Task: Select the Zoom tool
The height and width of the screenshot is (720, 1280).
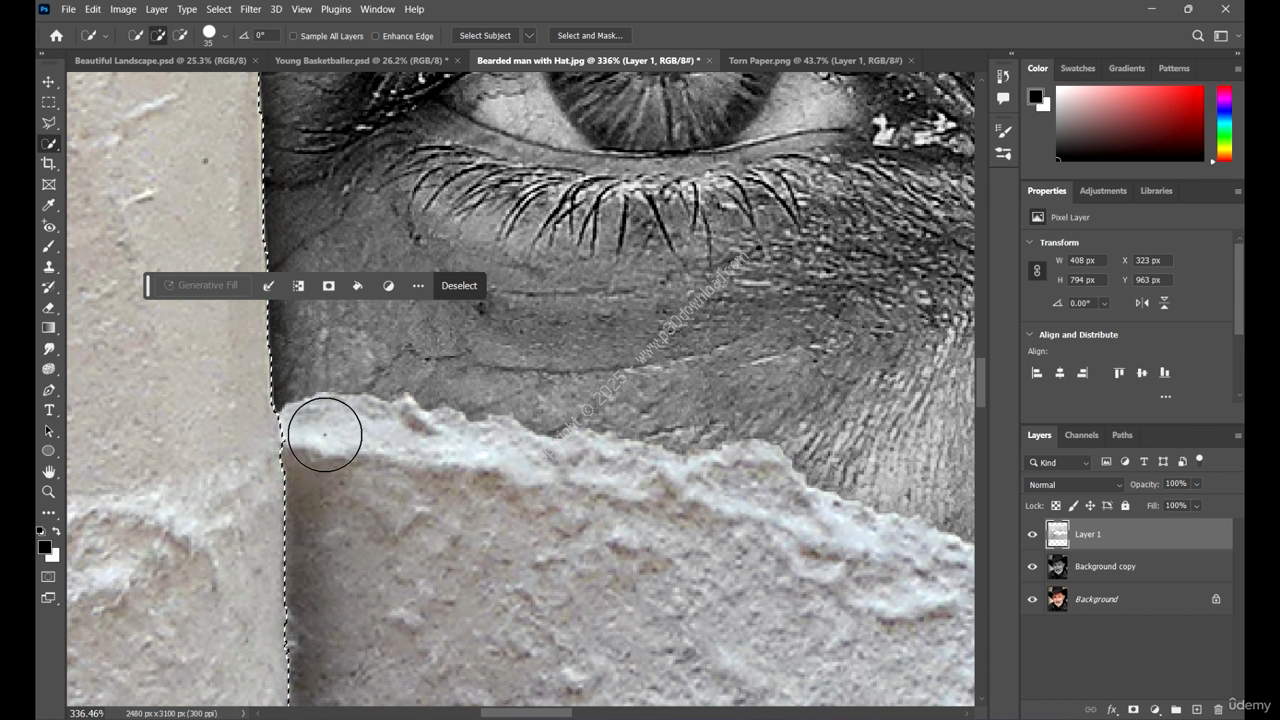Action: (x=48, y=492)
